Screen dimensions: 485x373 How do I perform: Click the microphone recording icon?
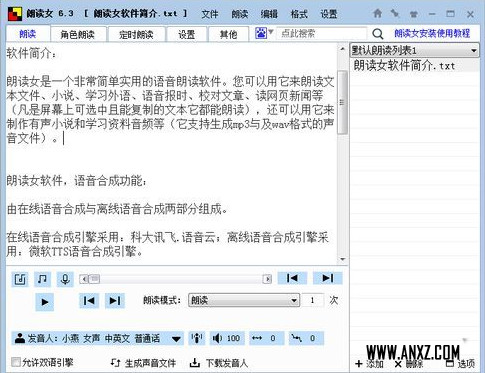[65, 279]
